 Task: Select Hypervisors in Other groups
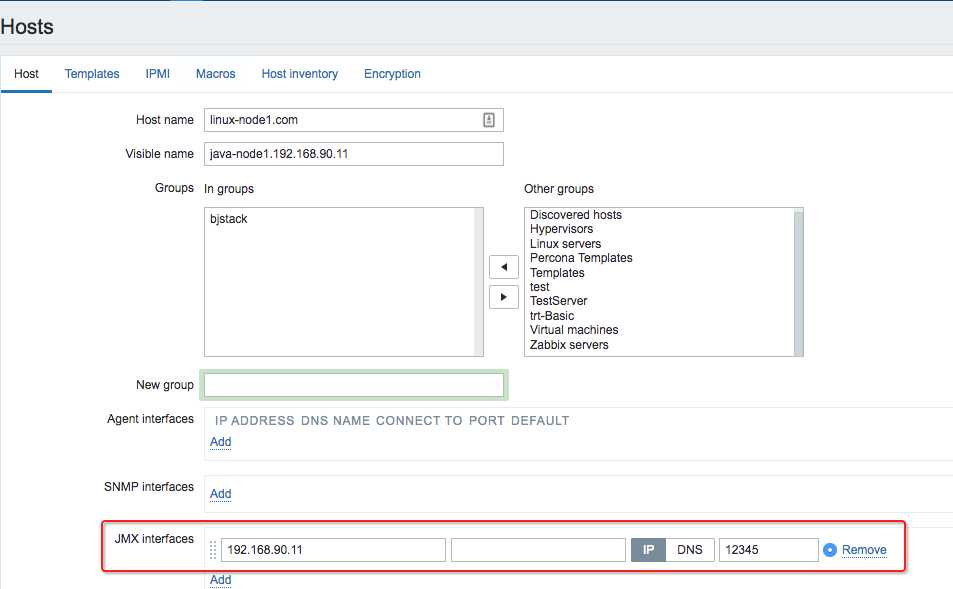[x=561, y=229]
